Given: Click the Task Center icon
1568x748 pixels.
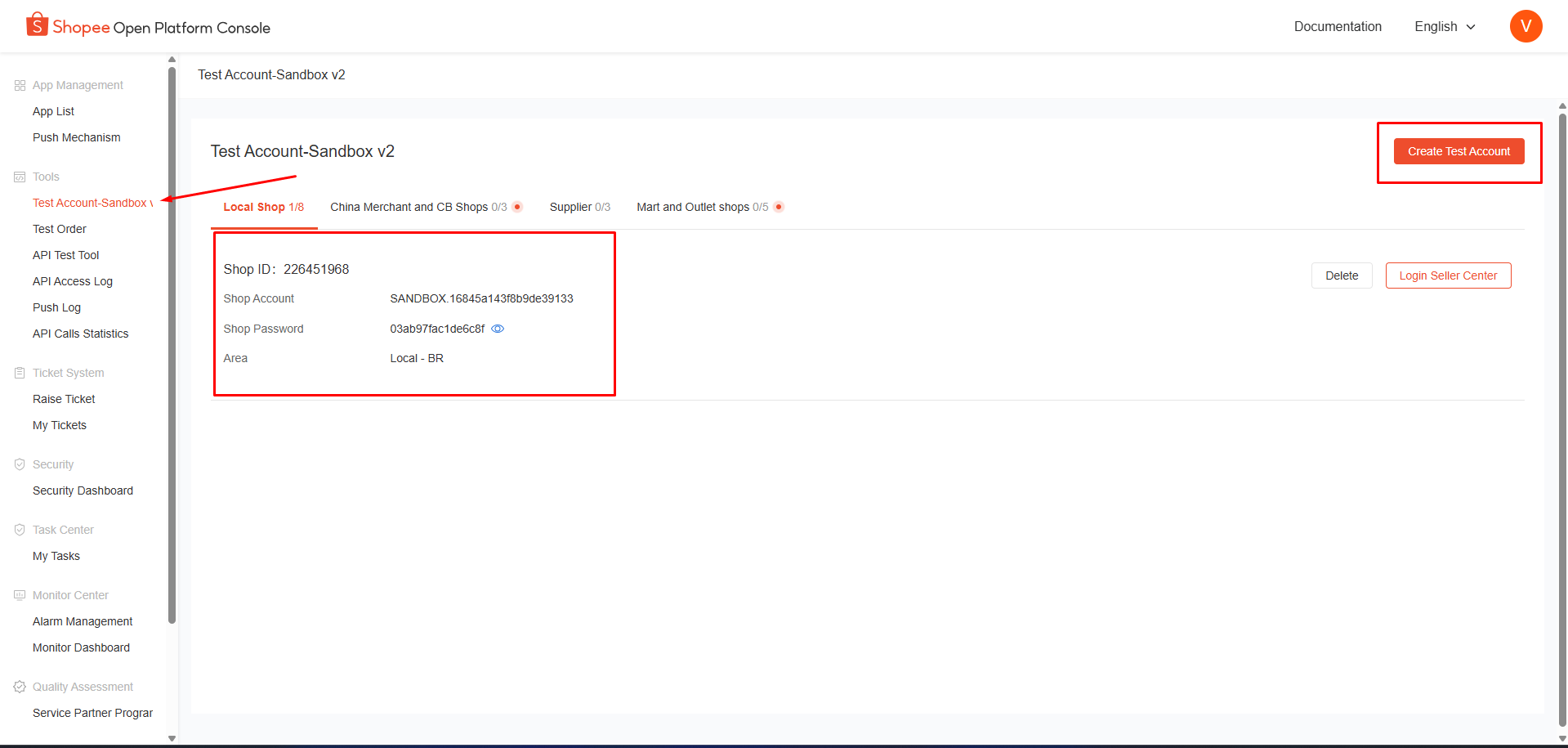Looking at the screenshot, I should [x=20, y=530].
